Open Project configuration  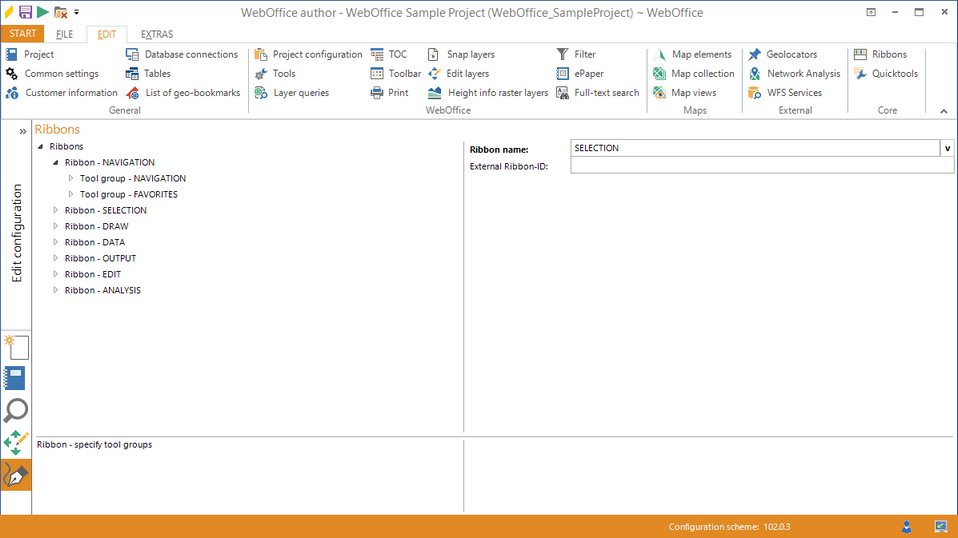click(x=308, y=54)
